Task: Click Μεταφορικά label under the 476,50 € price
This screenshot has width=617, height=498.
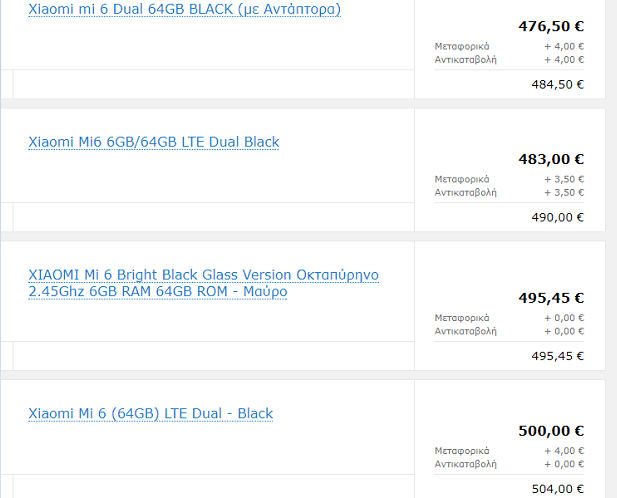Action: pos(461,46)
